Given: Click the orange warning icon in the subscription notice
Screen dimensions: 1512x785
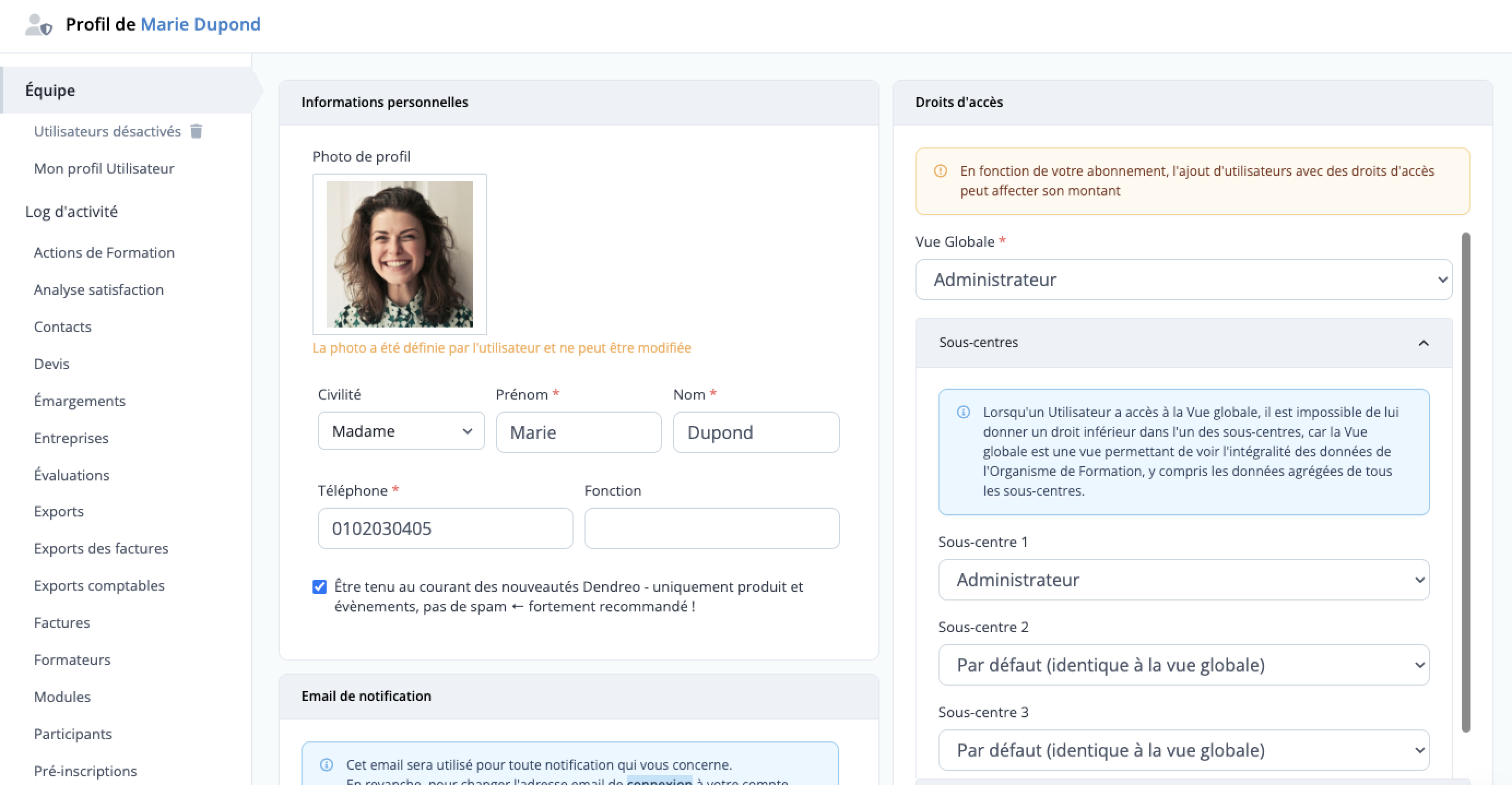Looking at the screenshot, I should (940, 171).
